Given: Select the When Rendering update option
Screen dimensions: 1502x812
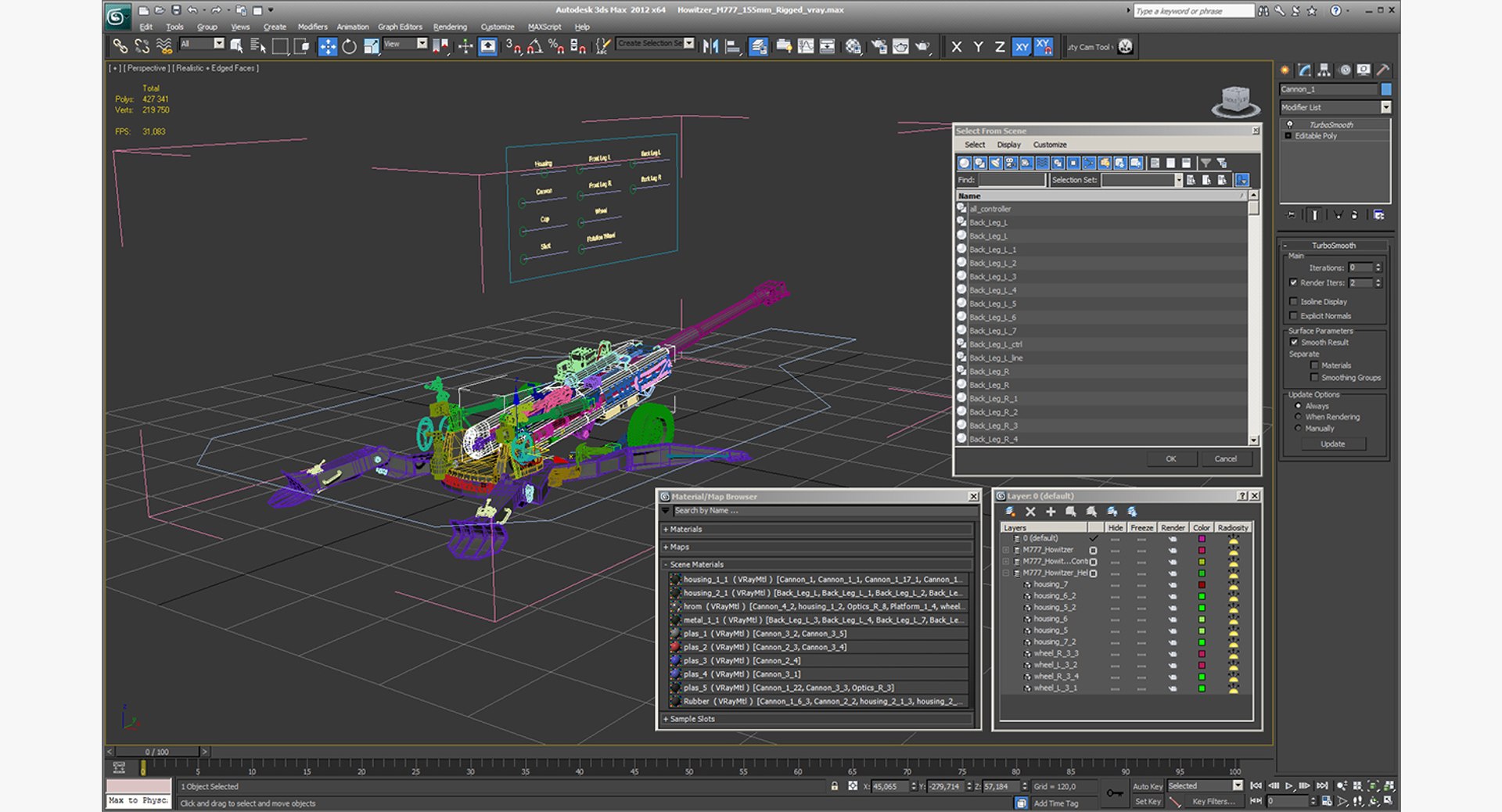Looking at the screenshot, I should tap(1299, 417).
